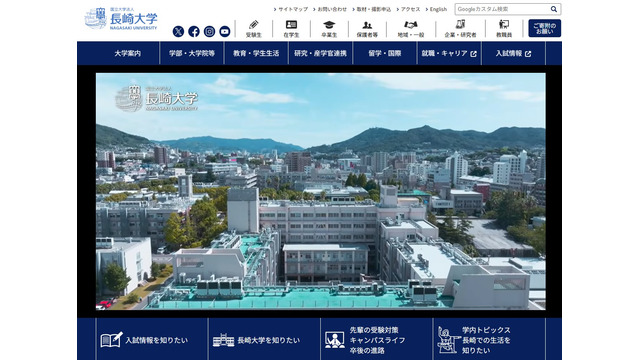Open the 研究・産学官連携 menu
Screen dimensions: 640x360
320,53
